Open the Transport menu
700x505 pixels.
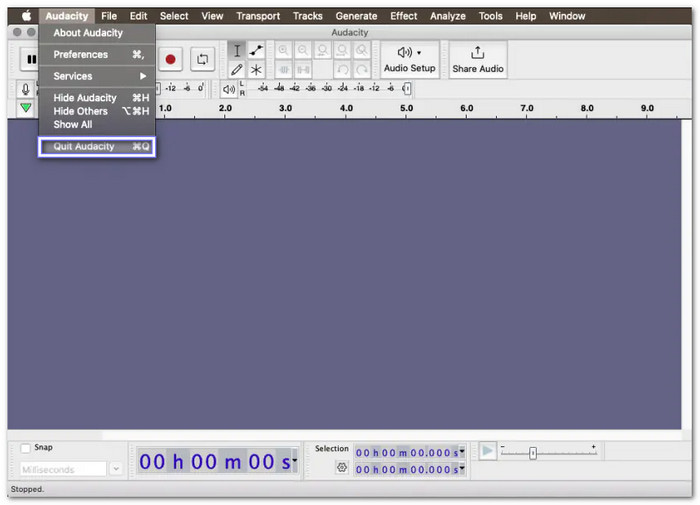pyautogui.click(x=258, y=16)
